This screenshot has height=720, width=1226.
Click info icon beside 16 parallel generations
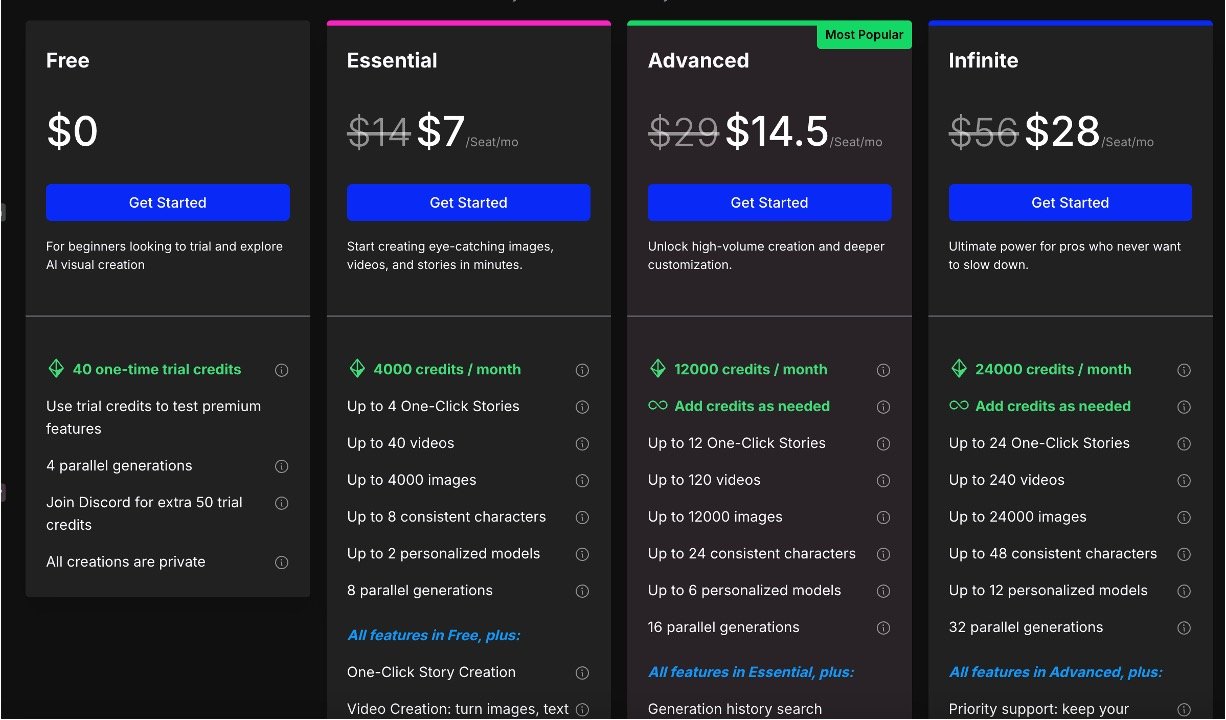(x=883, y=628)
